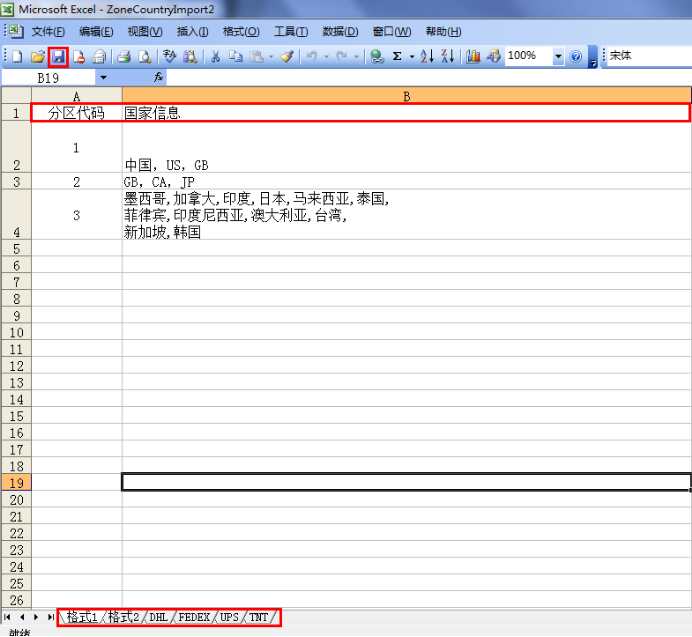Open the 数据(D) menu
Screen dimensions: 692x637
tap(340, 32)
